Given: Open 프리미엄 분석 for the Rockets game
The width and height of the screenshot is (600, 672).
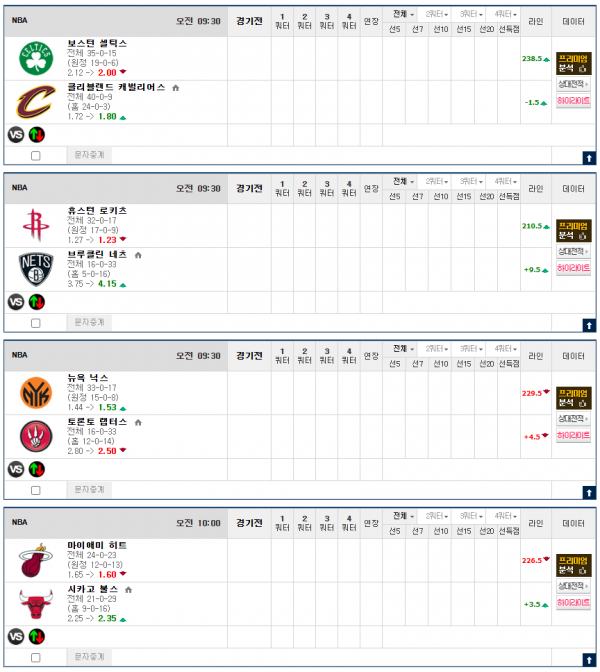Looking at the screenshot, I should (573, 231).
